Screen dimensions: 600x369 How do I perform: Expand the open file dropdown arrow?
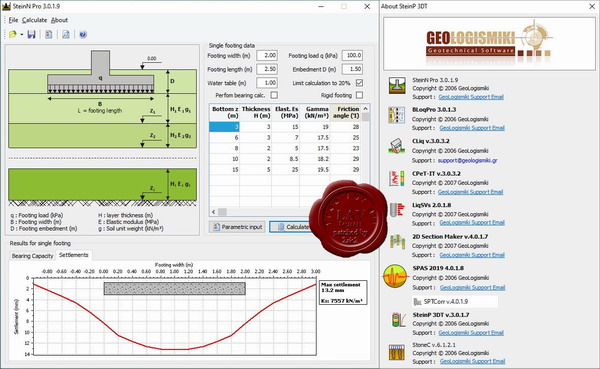point(21,34)
